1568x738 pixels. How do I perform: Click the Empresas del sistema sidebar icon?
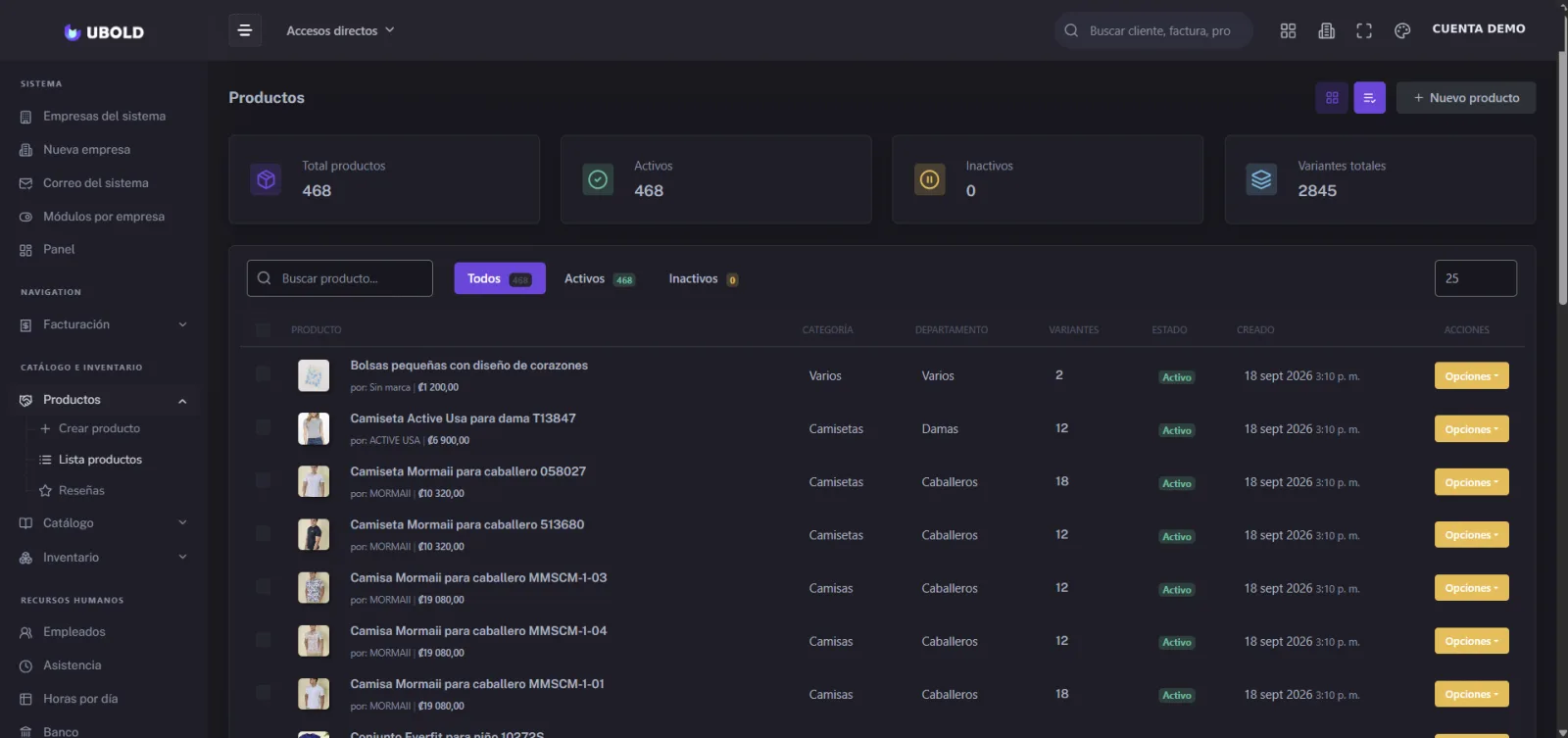(x=25, y=117)
